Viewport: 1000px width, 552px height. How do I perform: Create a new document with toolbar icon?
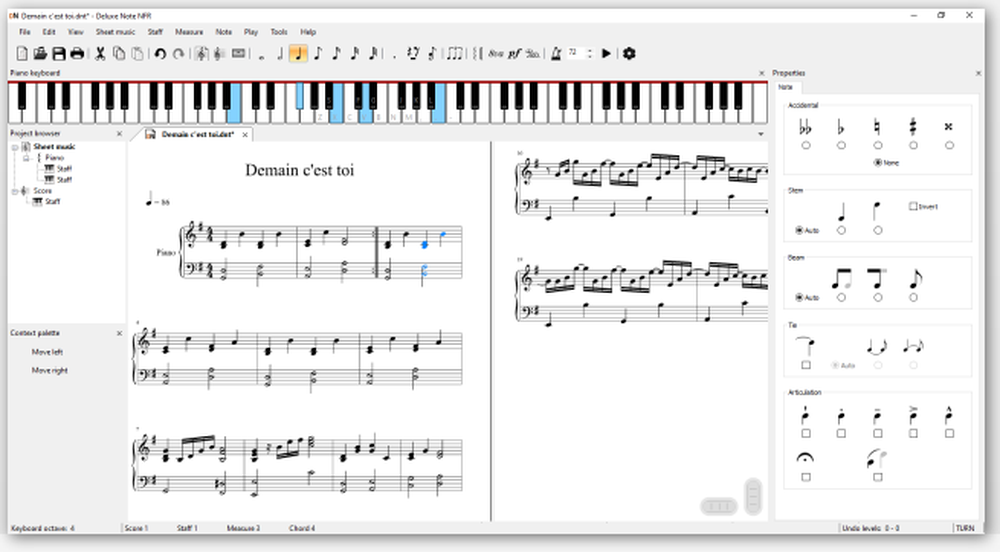[22, 54]
